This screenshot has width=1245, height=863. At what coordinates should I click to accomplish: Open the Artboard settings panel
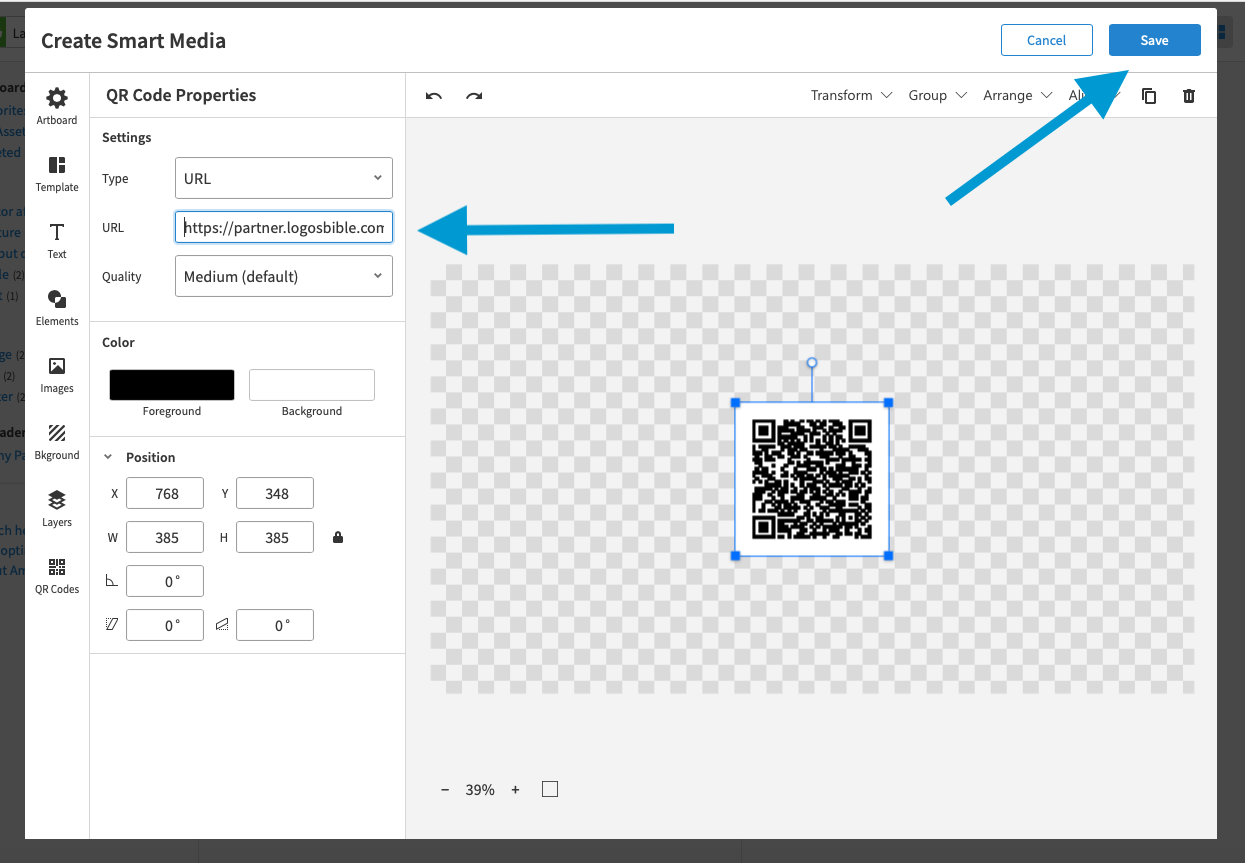pyautogui.click(x=57, y=106)
